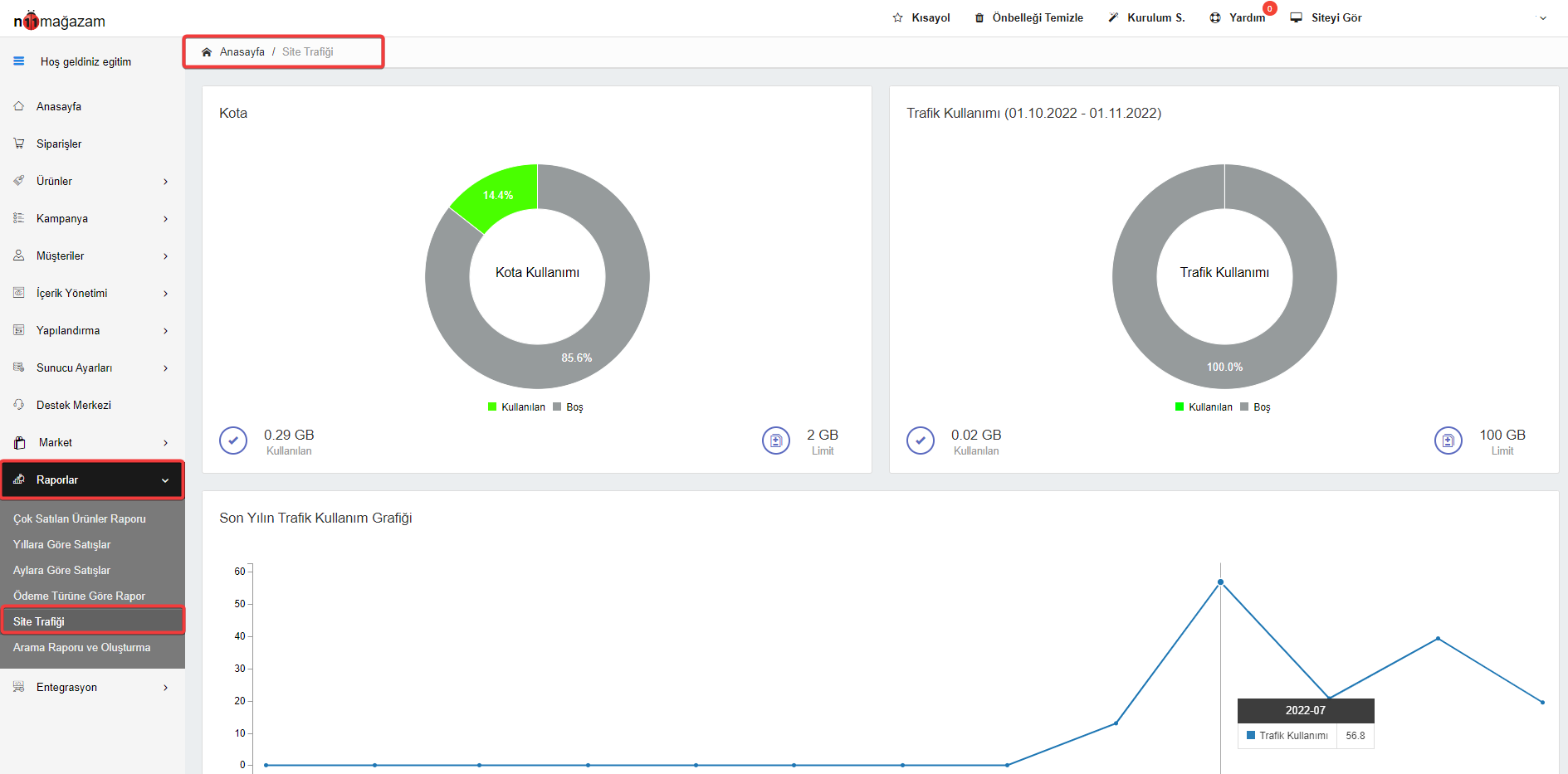
Task: Click the Sunucu Ayarları server icon
Action: click(x=19, y=368)
